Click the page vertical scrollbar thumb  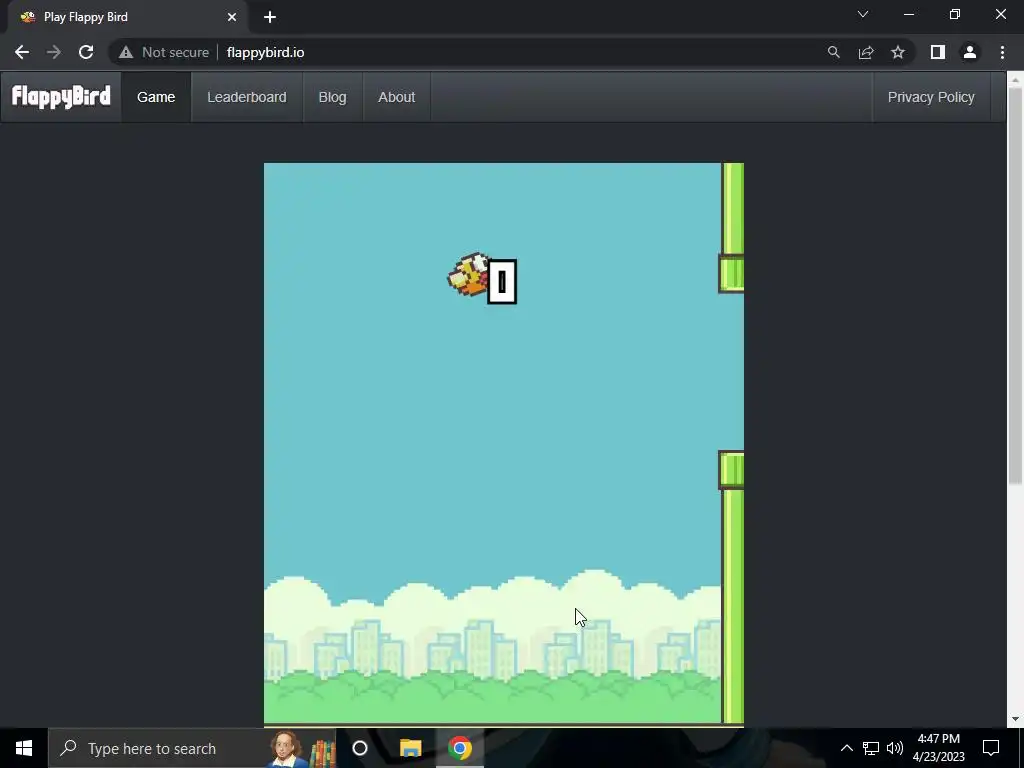click(1015, 287)
